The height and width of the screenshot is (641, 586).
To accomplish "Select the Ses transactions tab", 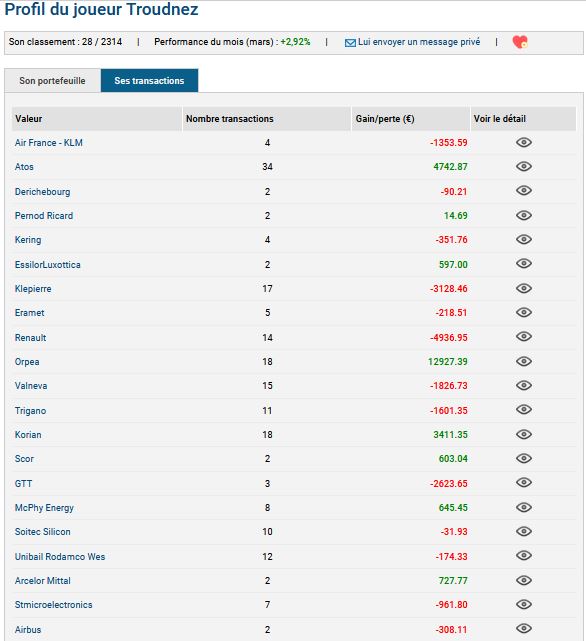I will point(149,81).
